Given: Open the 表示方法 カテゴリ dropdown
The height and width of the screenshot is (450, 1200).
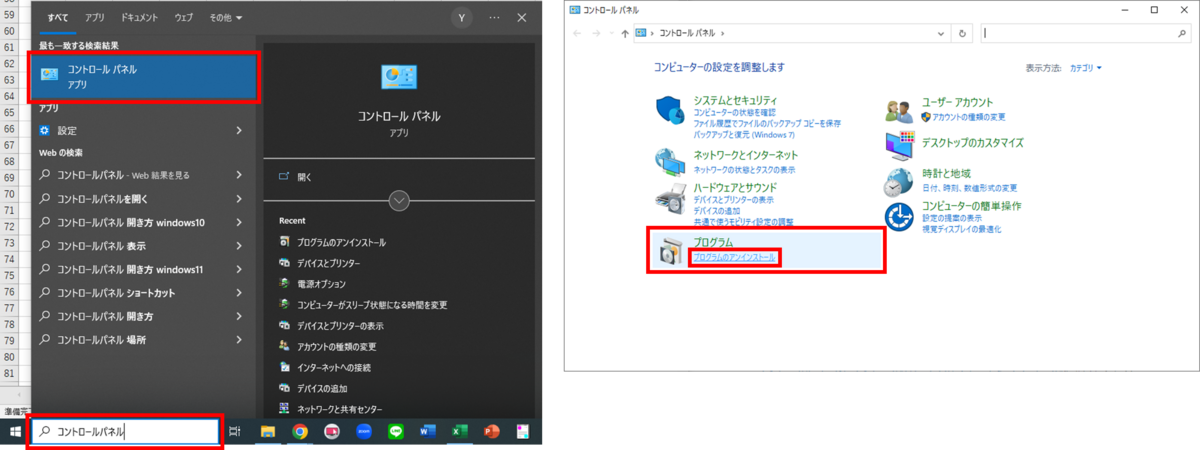Looking at the screenshot, I should [1085, 68].
